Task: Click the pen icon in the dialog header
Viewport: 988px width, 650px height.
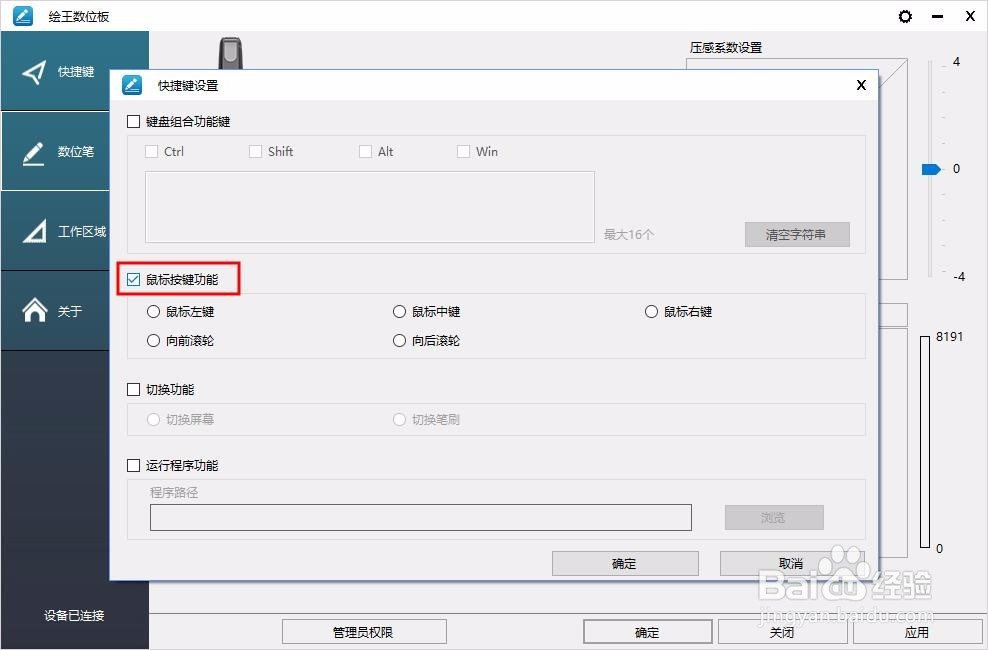Action: (x=131, y=85)
